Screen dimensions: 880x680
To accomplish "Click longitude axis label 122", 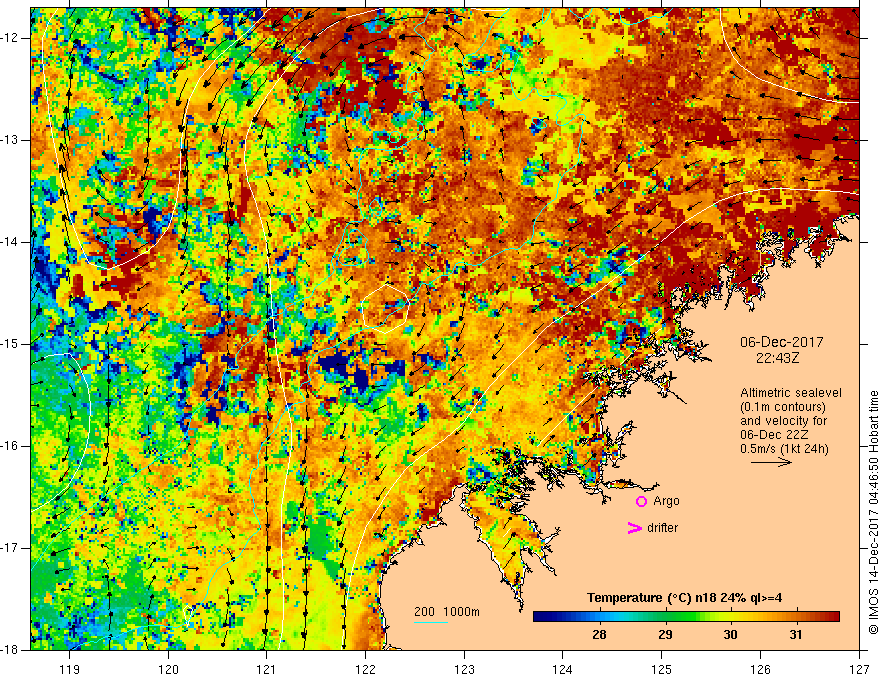I will 365,669.
